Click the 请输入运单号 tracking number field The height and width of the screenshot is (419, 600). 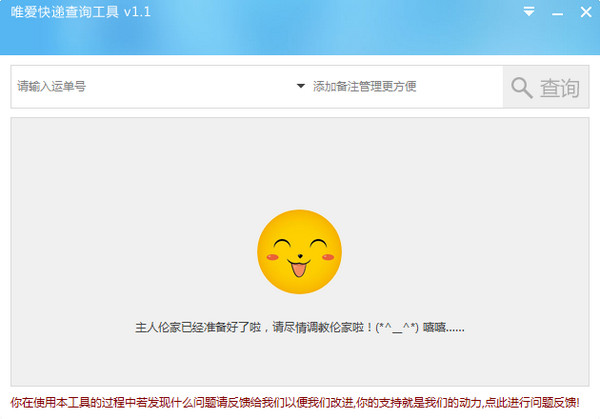(153, 86)
